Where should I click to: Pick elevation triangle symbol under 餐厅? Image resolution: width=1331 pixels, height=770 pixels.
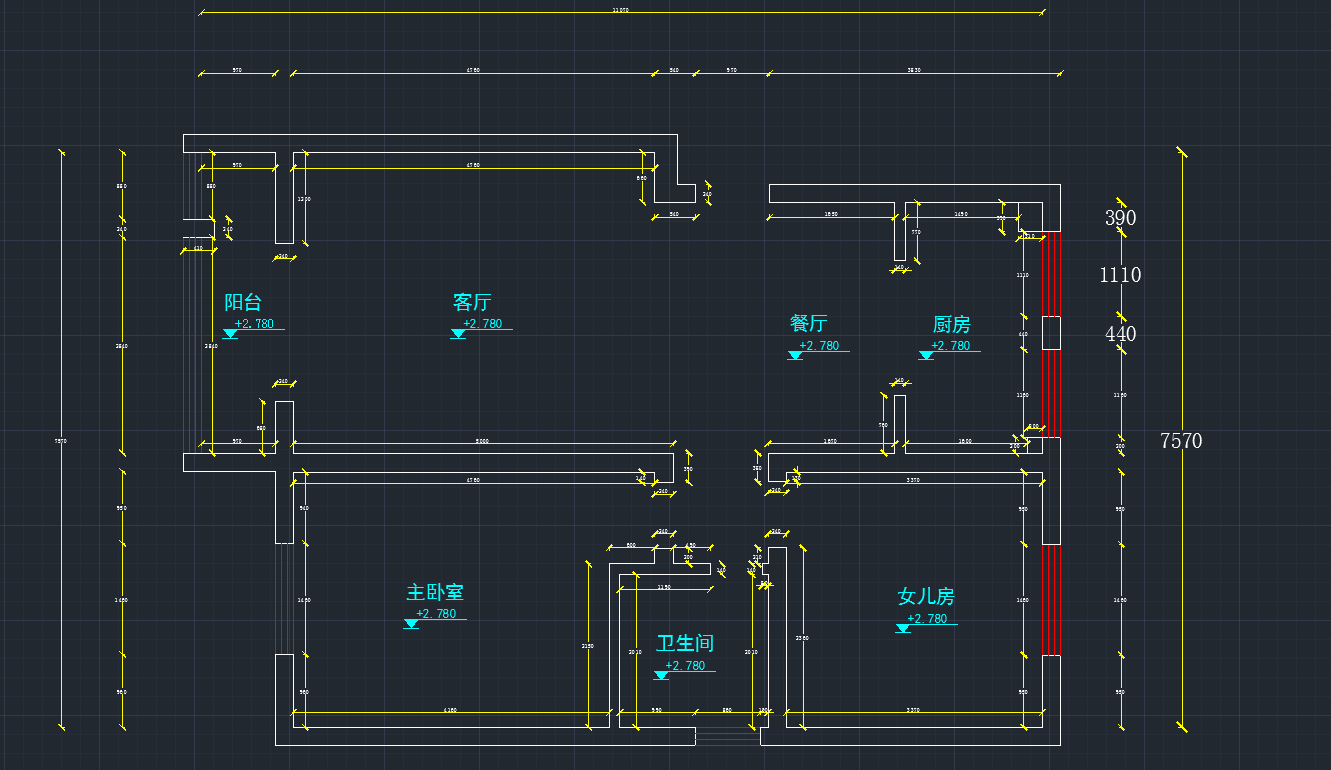point(795,355)
